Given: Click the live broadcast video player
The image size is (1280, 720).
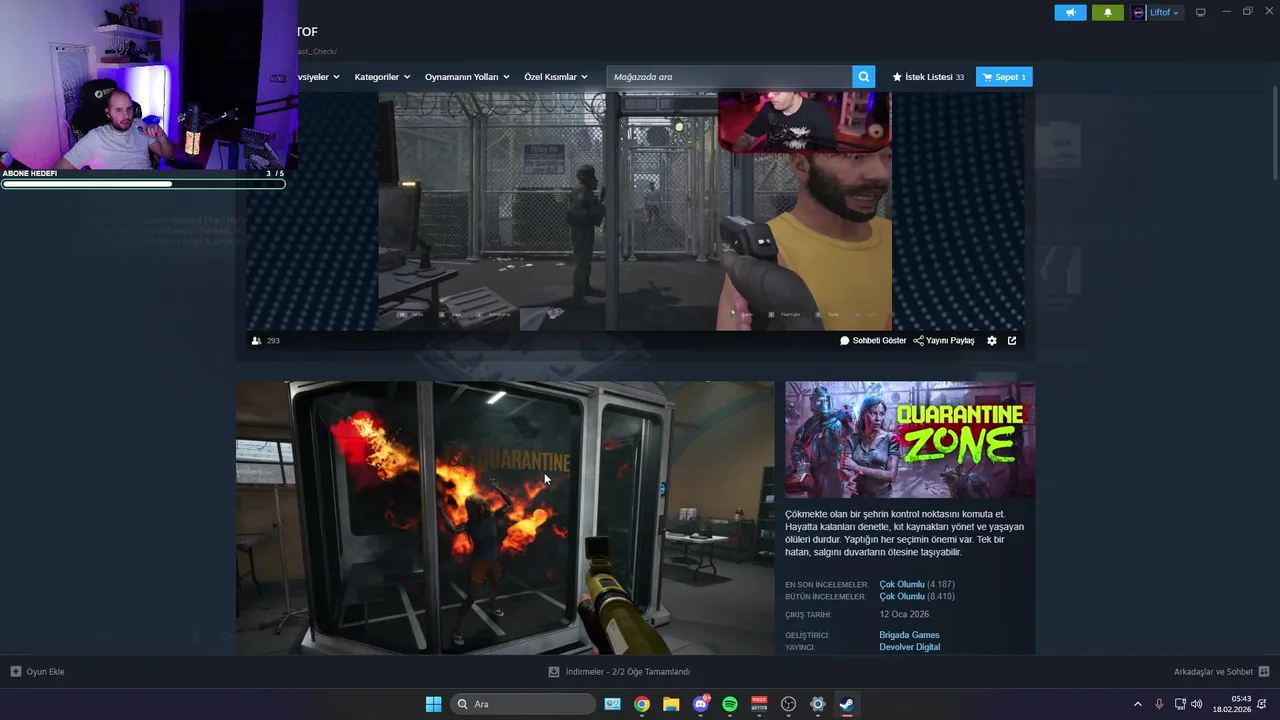Looking at the screenshot, I should 634,211.
